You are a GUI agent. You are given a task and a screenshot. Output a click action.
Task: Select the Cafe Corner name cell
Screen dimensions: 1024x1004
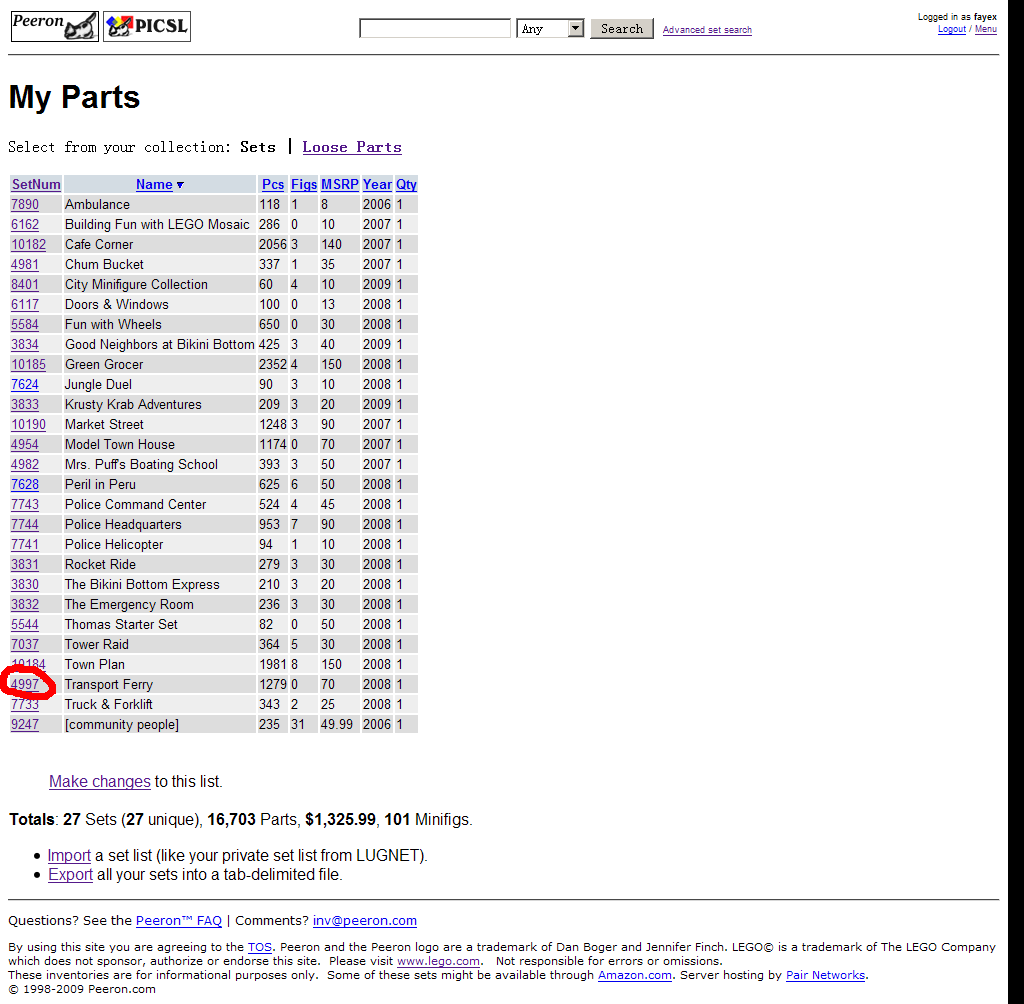[x=159, y=244]
